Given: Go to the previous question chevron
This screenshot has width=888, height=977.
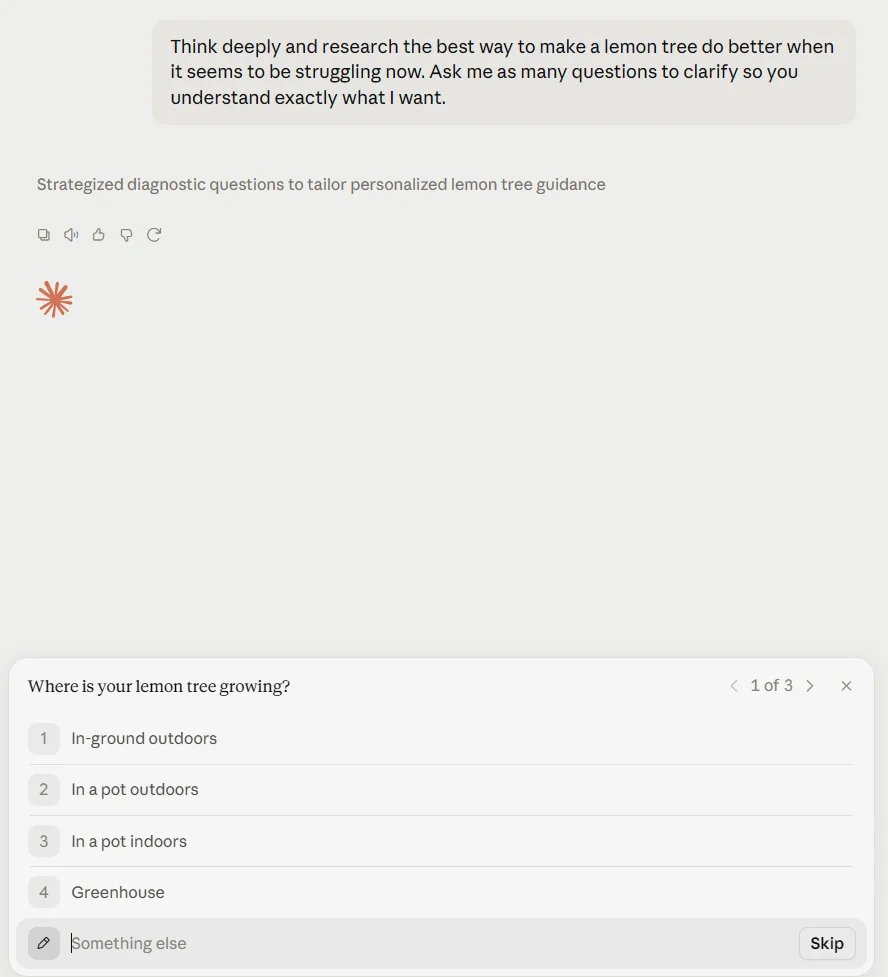Looking at the screenshot, I should [734, 686].
